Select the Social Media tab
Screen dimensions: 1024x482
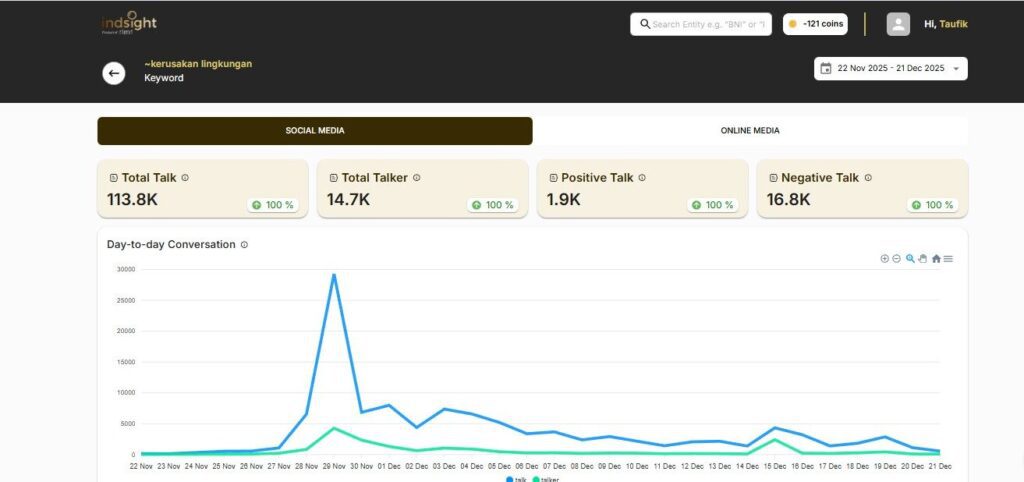(315, 131)
